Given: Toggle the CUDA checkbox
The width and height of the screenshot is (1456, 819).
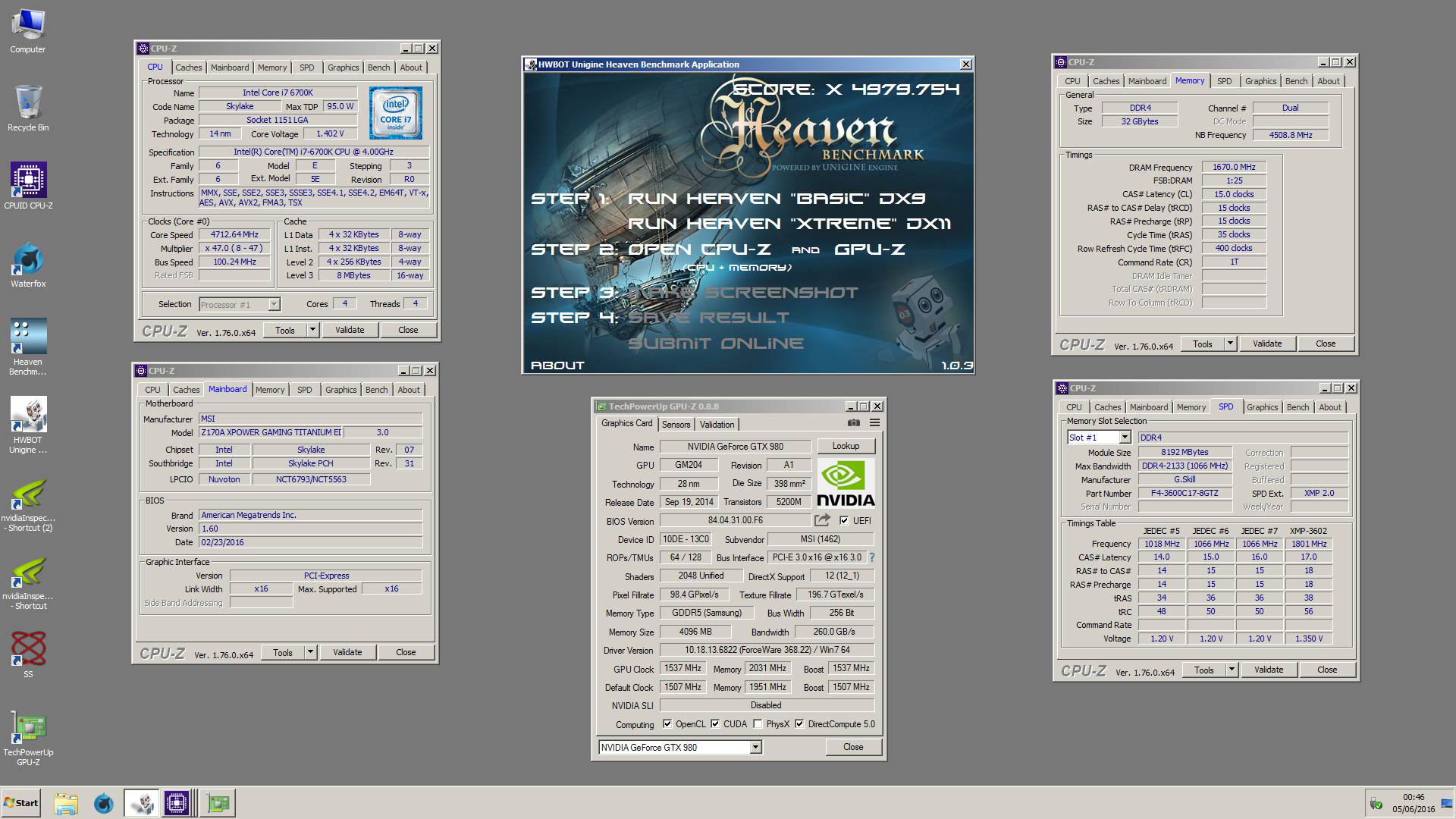Looking at the screenshot, I should pos(715,723).
